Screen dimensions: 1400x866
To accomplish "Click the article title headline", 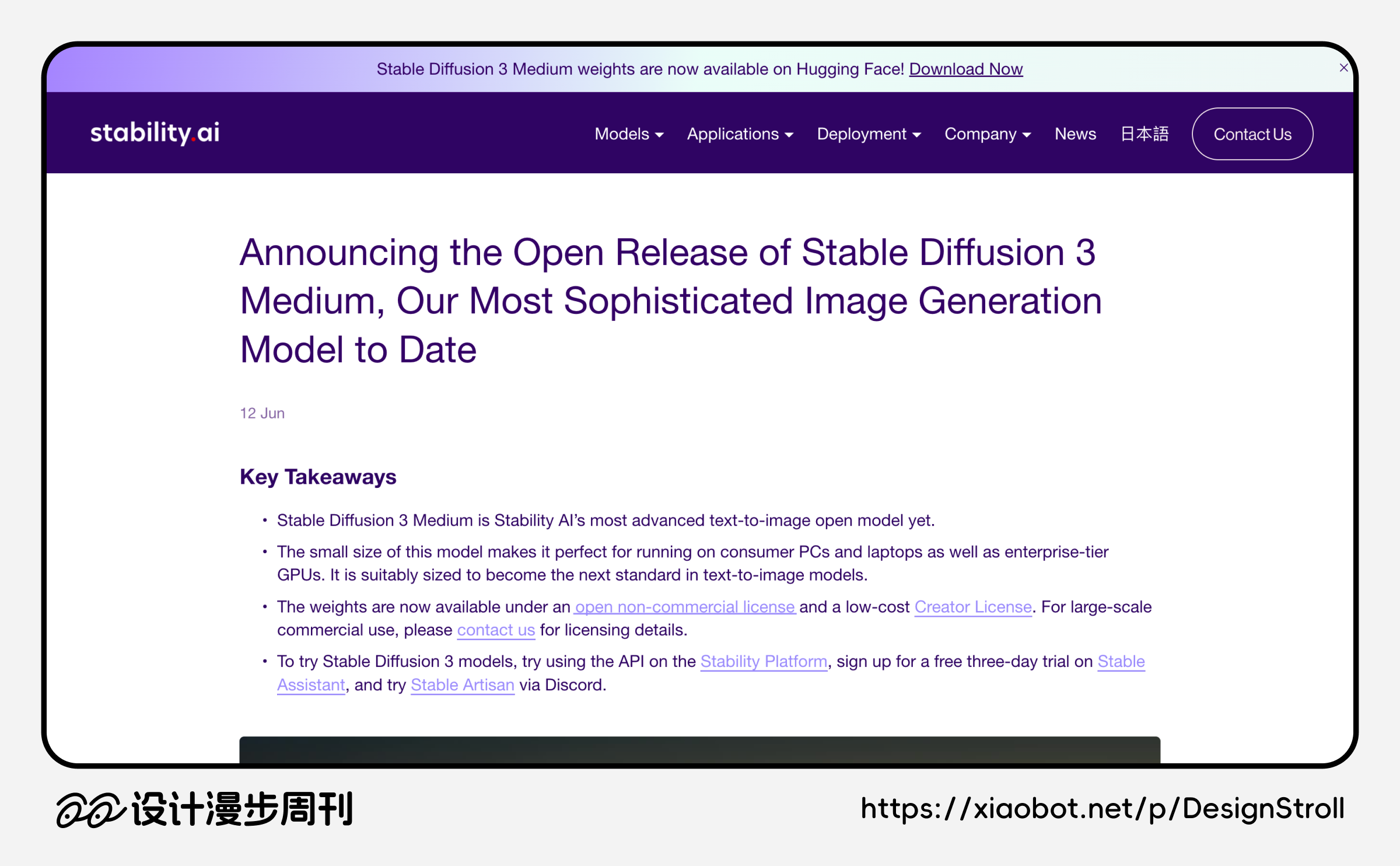I will tap(671, 301).
